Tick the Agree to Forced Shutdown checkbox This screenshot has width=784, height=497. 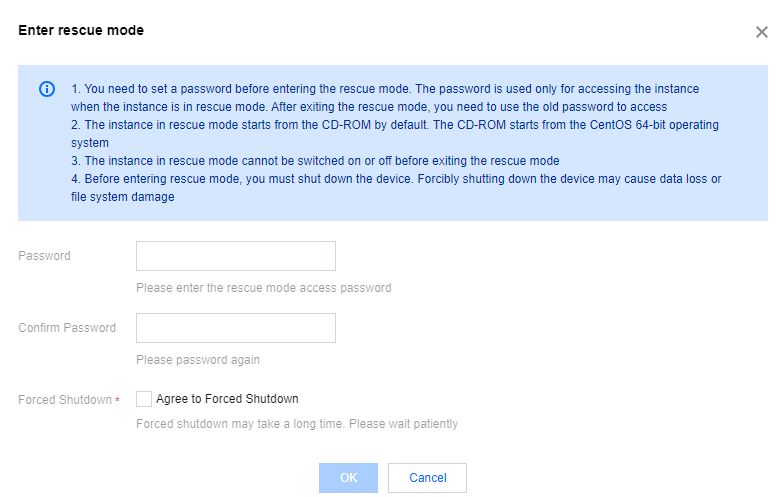point(144,399)
